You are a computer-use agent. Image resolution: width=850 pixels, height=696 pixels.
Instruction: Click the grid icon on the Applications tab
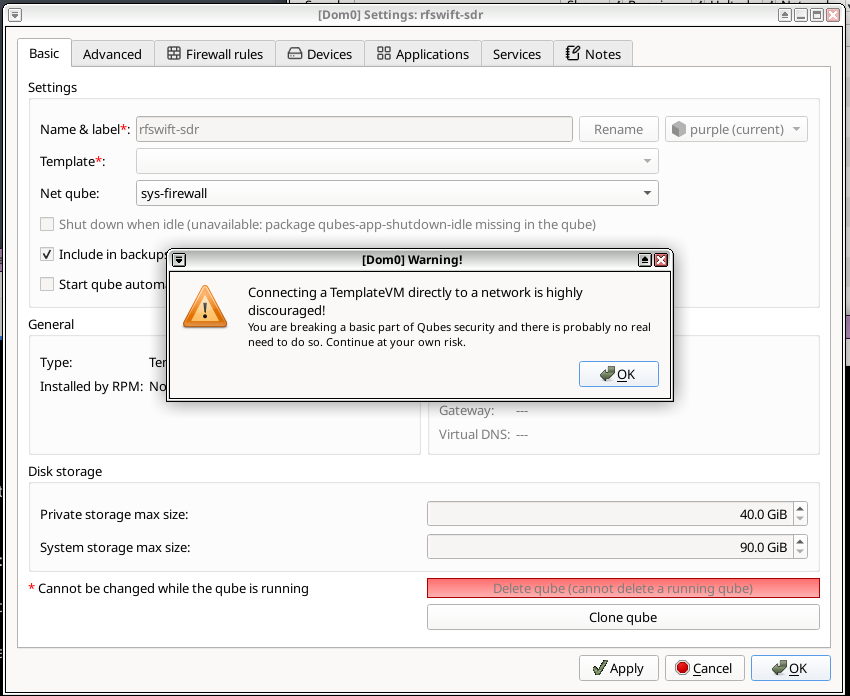pos(386,53)
